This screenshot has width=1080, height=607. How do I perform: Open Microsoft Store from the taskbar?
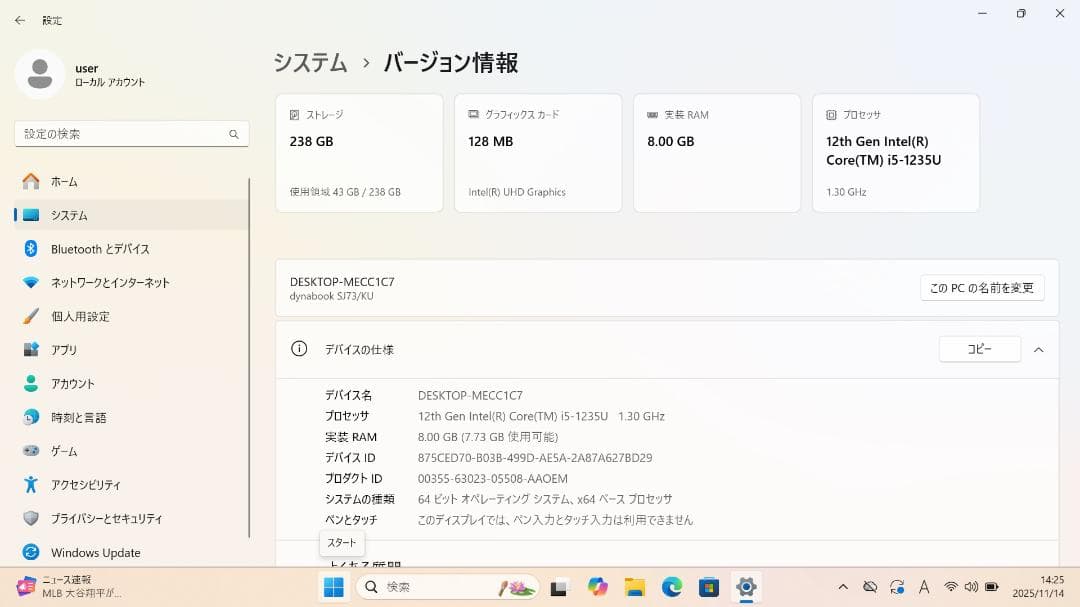(x=710, y=587)
